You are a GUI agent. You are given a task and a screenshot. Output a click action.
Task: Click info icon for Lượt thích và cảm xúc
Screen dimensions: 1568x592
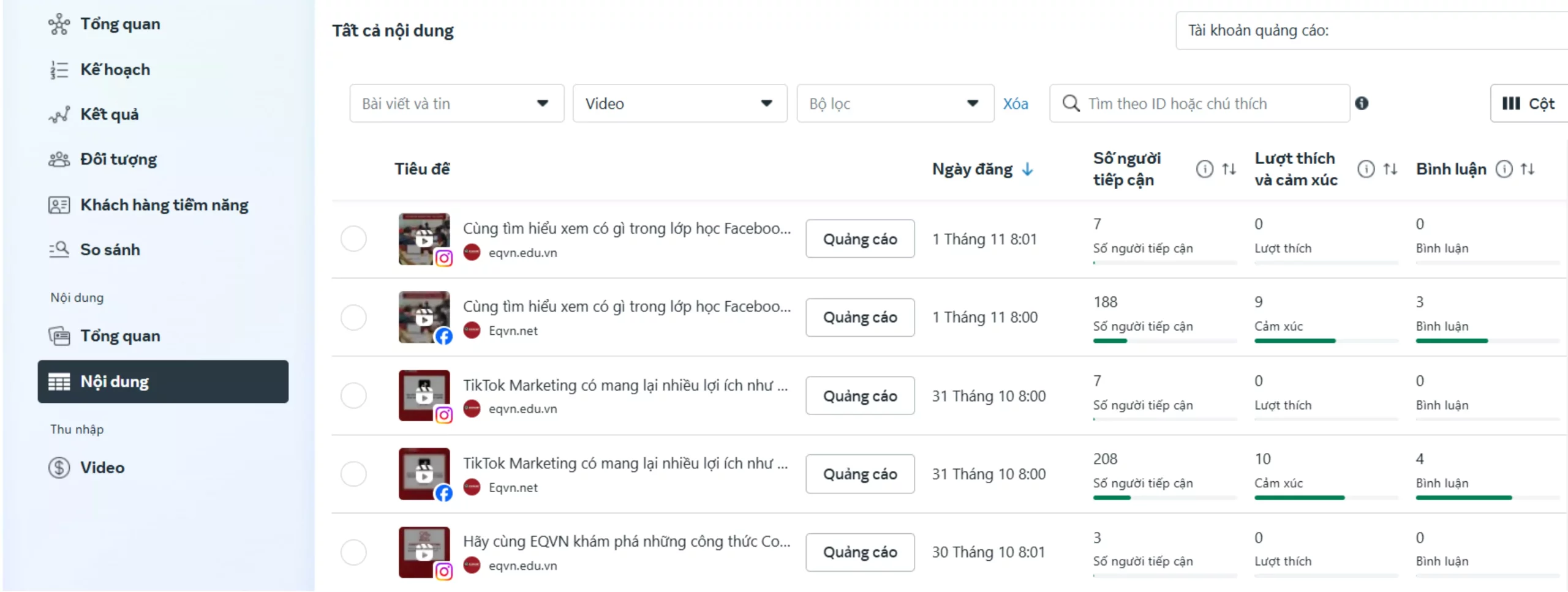click(1365, 169)
